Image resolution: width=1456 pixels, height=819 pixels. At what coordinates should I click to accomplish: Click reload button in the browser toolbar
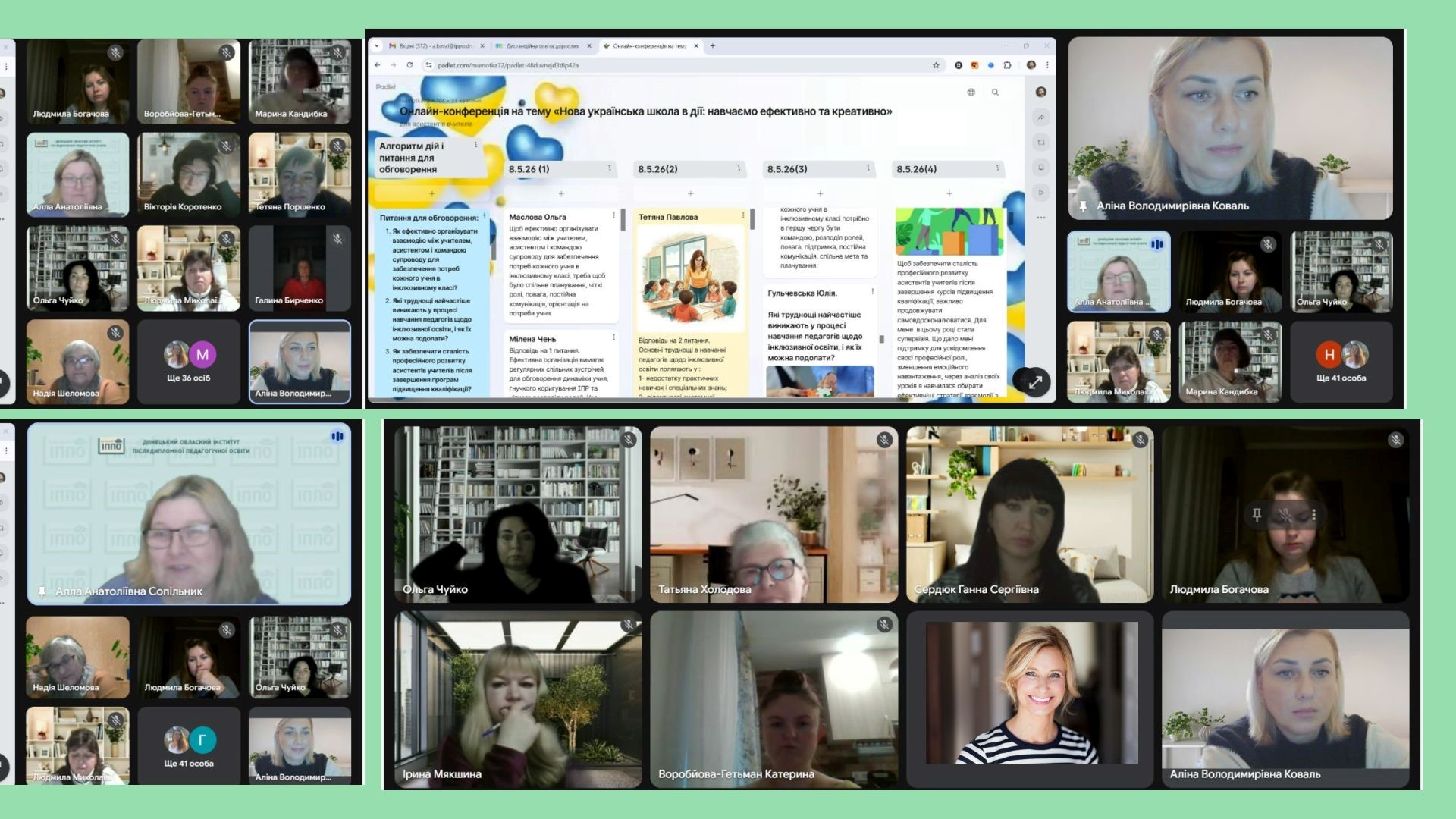[409, 65]
